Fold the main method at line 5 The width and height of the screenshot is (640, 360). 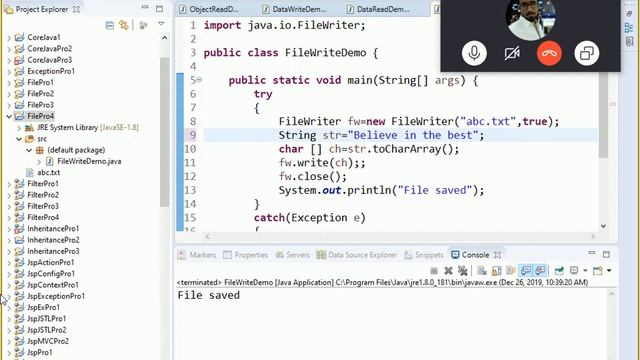coord(200,80)
